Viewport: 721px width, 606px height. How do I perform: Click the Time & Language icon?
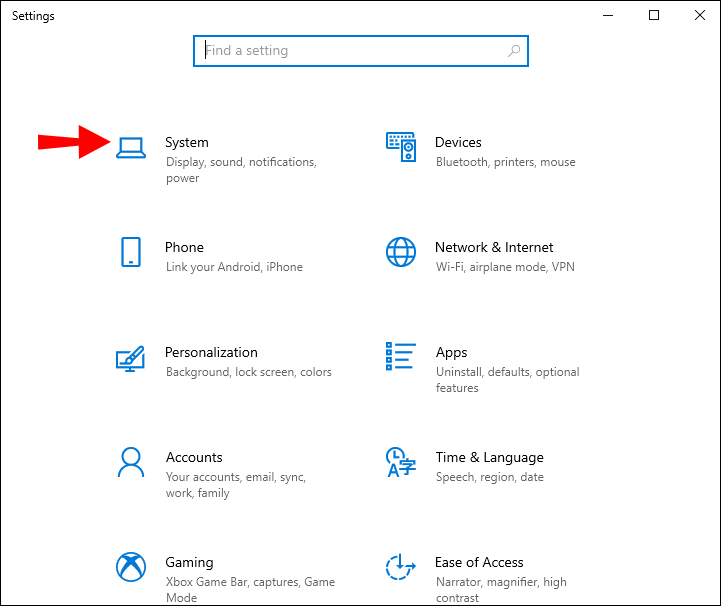[400, 462]
